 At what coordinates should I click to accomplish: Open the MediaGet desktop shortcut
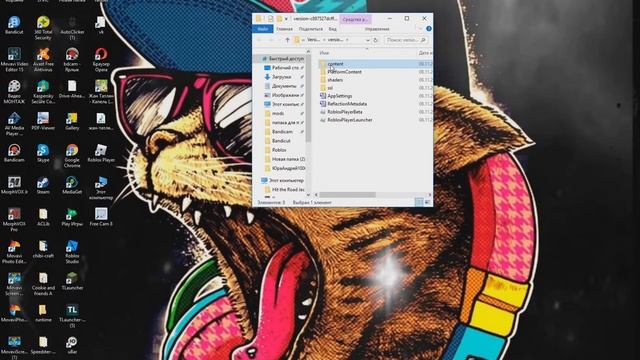point(72,185)
